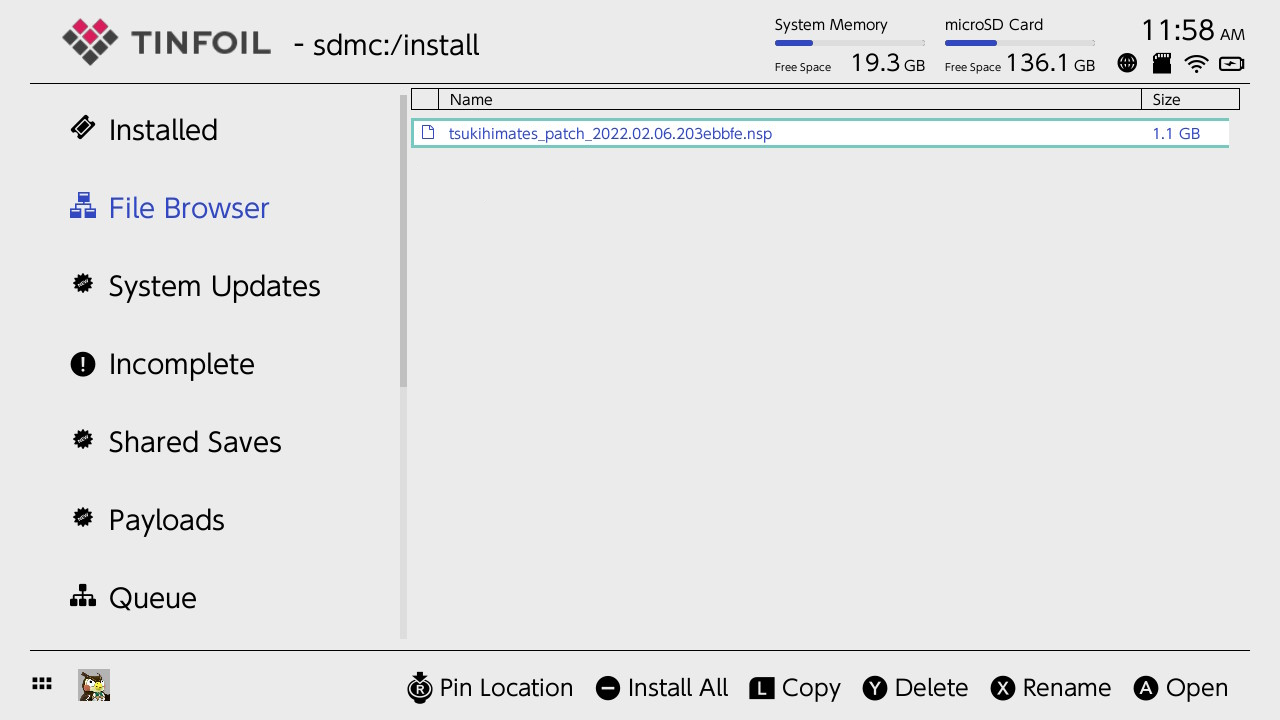This screenshot has height=720, width=1280.
Task: Click the Tinfoil logo icon
Action: [x=90, y=42]
